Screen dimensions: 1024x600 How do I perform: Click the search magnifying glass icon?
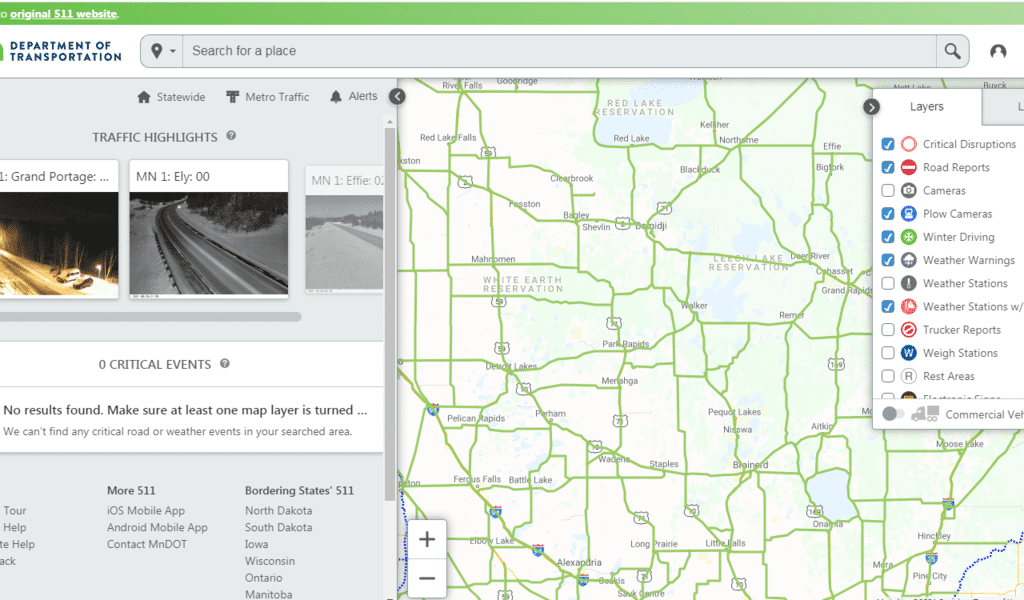pyautogui.click(x=952, y=51)
